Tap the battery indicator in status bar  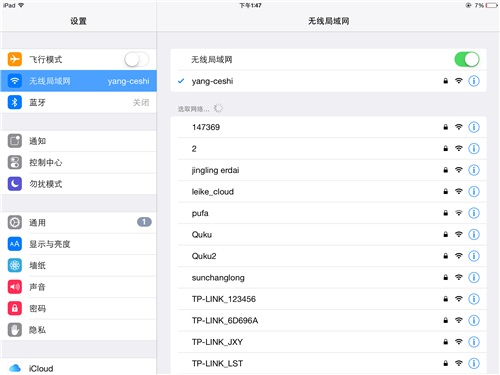[492, 5]
